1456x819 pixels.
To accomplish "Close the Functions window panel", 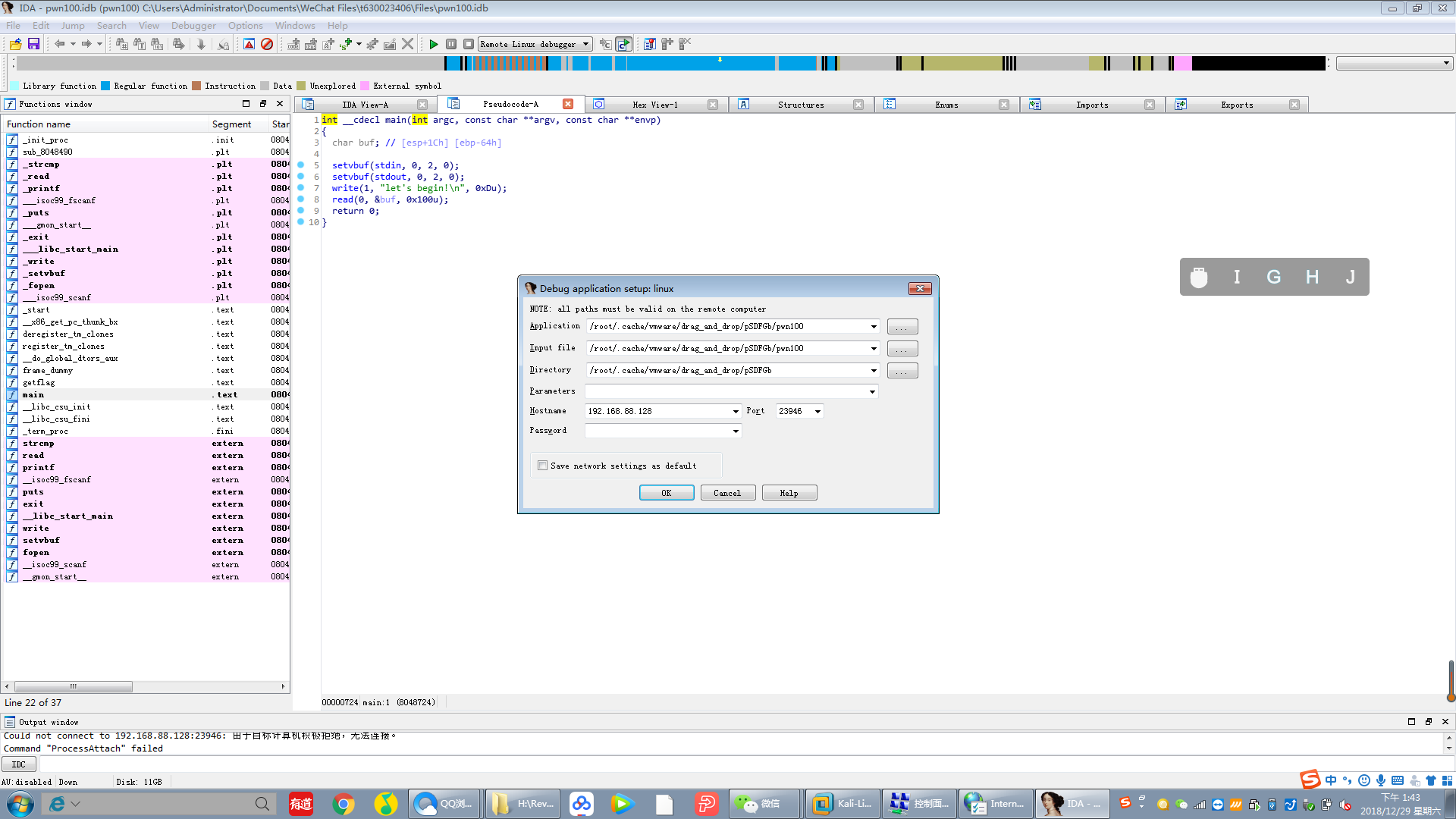I will coord(280,104).
